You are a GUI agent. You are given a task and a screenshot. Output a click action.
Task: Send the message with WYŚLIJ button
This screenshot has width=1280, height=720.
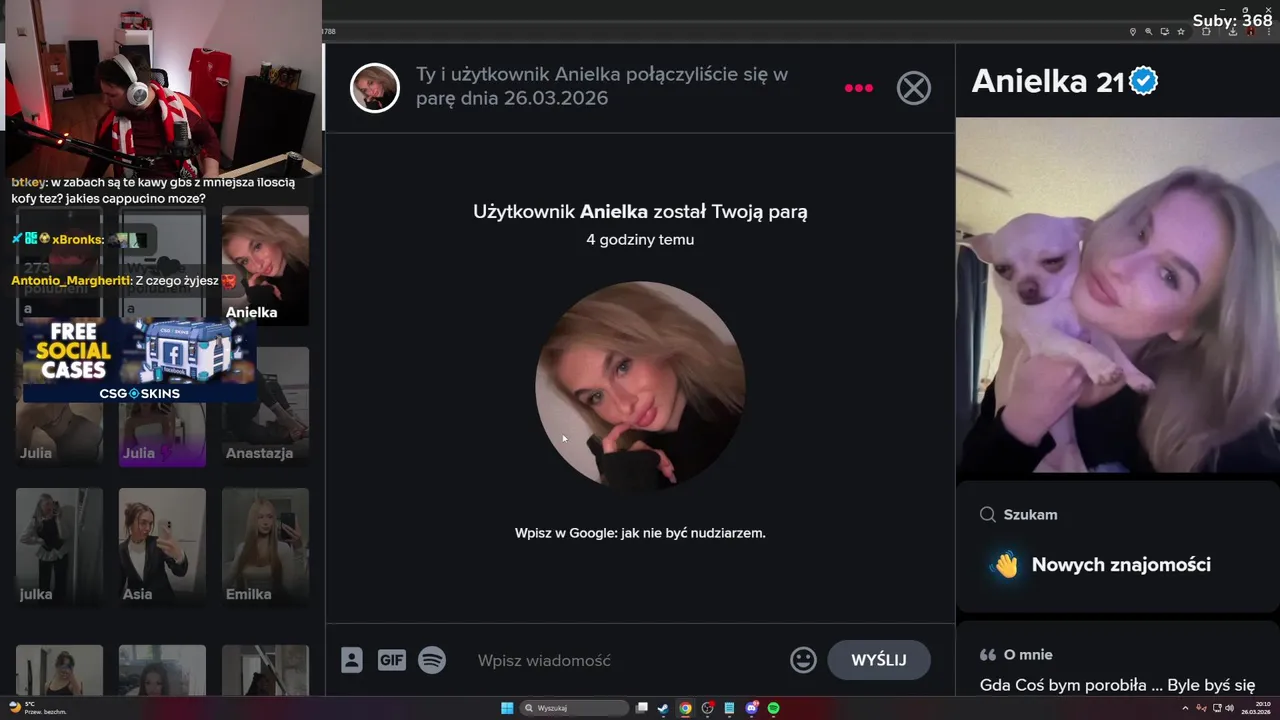pyautogui.click(x=879, y=660)
